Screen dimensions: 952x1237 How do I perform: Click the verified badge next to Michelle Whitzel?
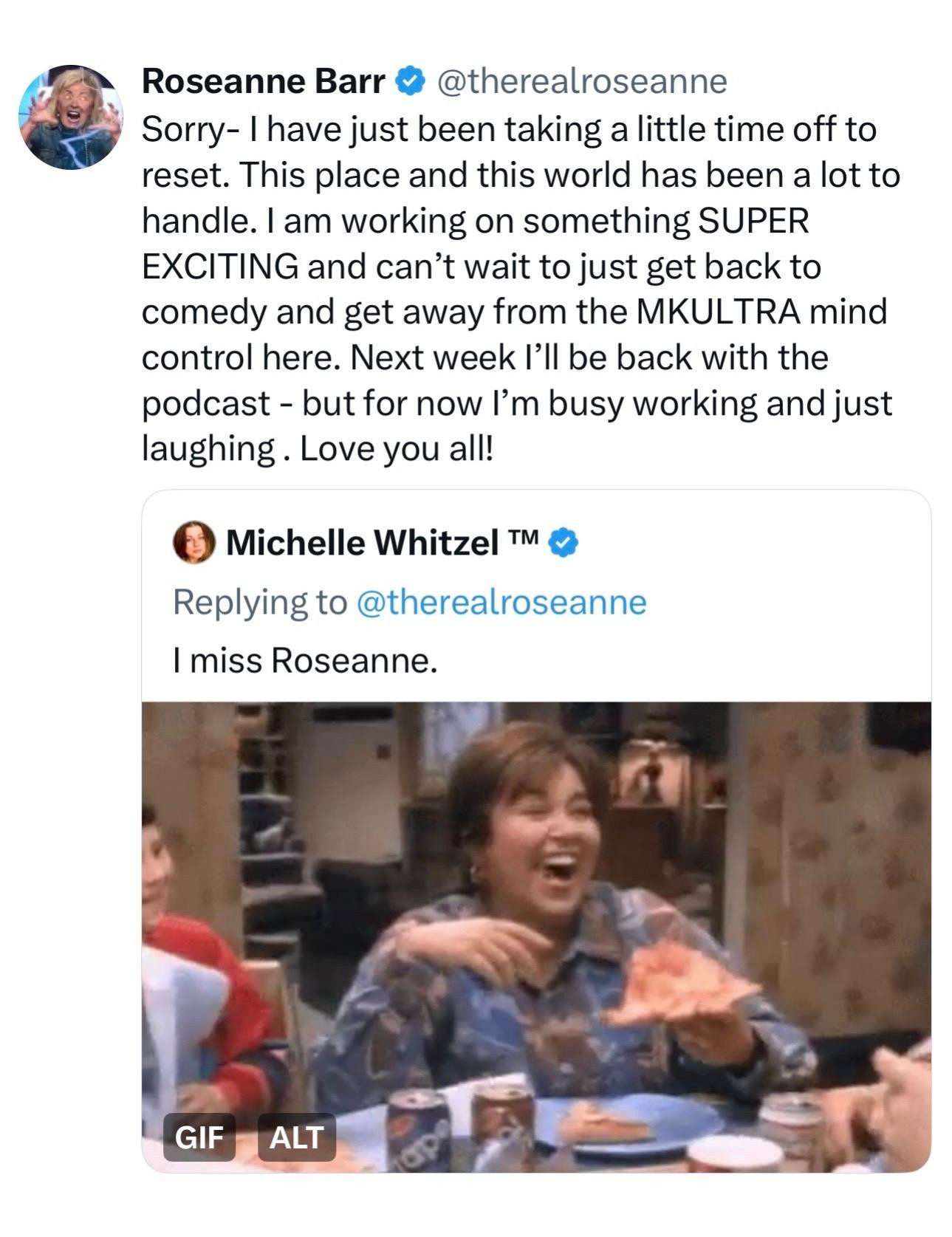click(565, 543)
